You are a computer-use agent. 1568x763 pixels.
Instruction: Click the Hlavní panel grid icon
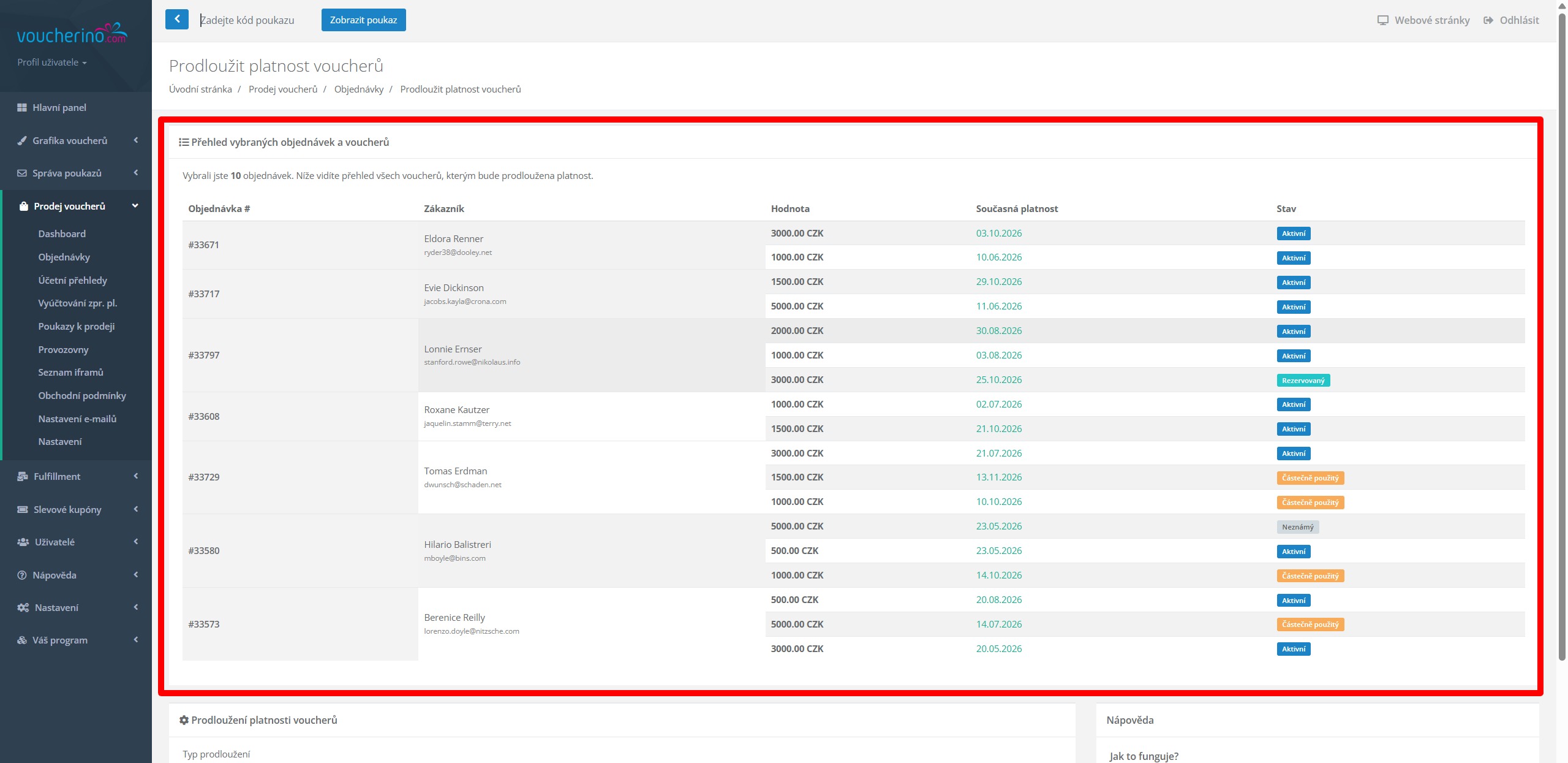pos(22,108)
